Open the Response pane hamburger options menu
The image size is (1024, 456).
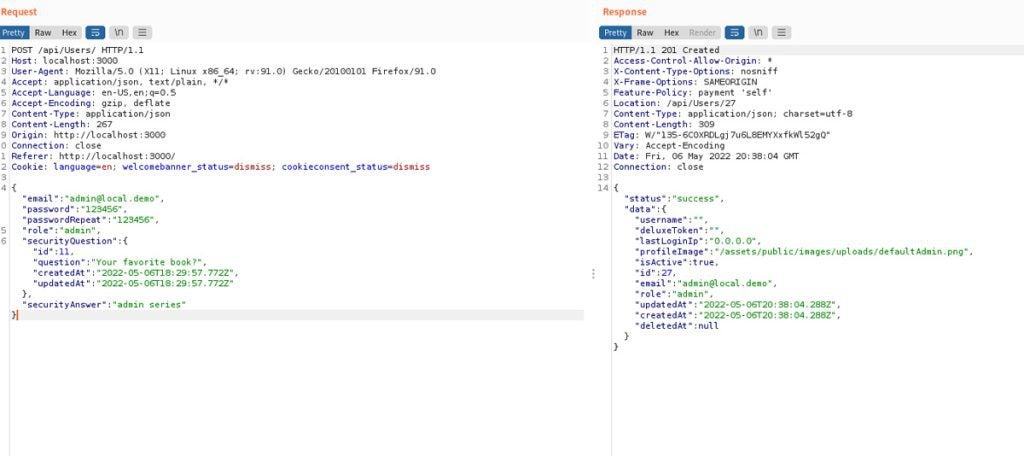point(781,33)
